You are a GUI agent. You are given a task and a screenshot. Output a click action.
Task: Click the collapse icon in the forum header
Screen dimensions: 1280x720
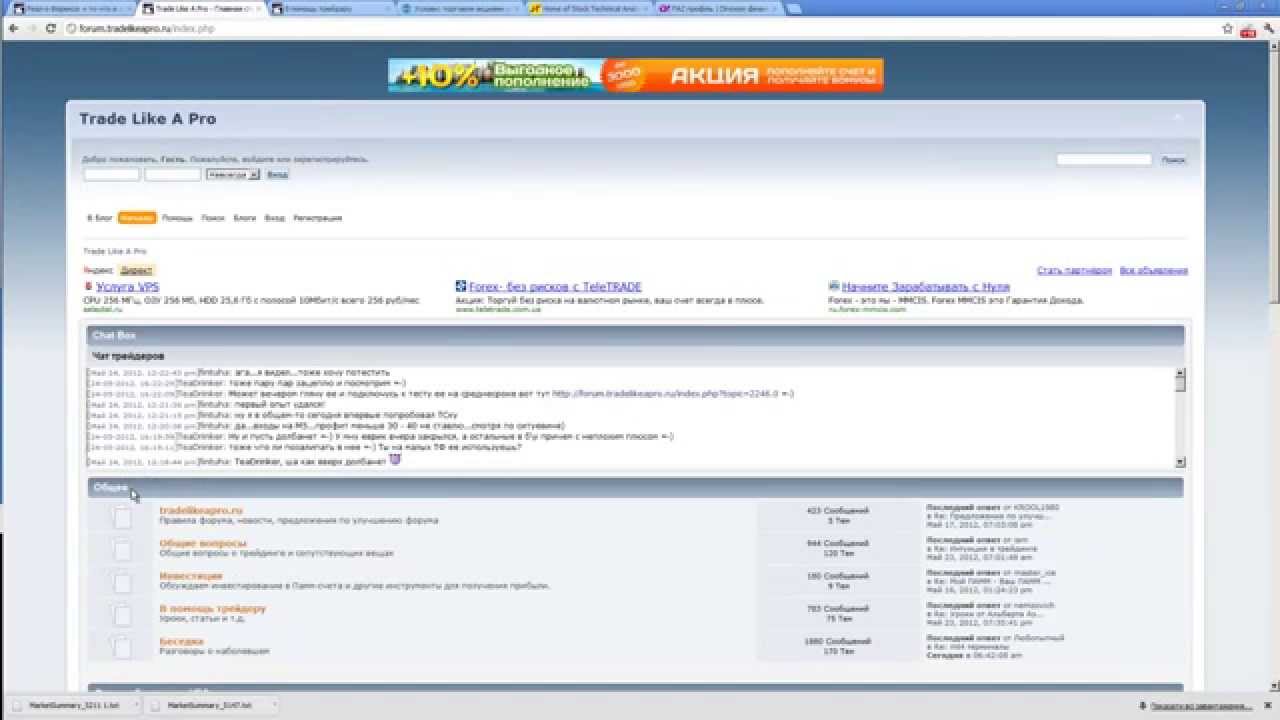[1177, 118]
